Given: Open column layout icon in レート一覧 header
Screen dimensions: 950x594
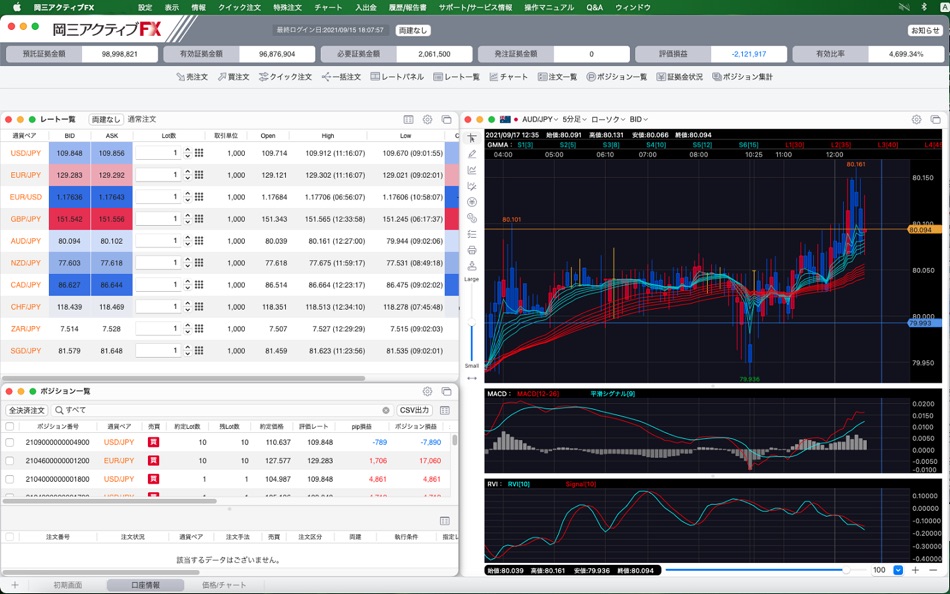Looking at the screenshot, I should tap(408, 119).
